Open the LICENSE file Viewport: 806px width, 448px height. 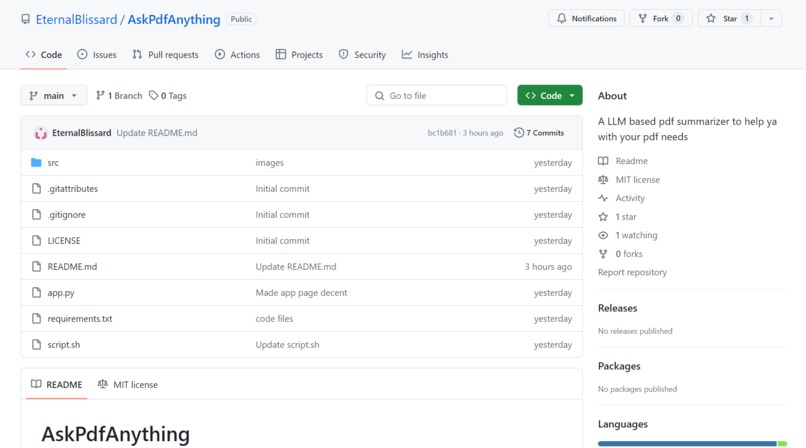click(x=64, y=240)
